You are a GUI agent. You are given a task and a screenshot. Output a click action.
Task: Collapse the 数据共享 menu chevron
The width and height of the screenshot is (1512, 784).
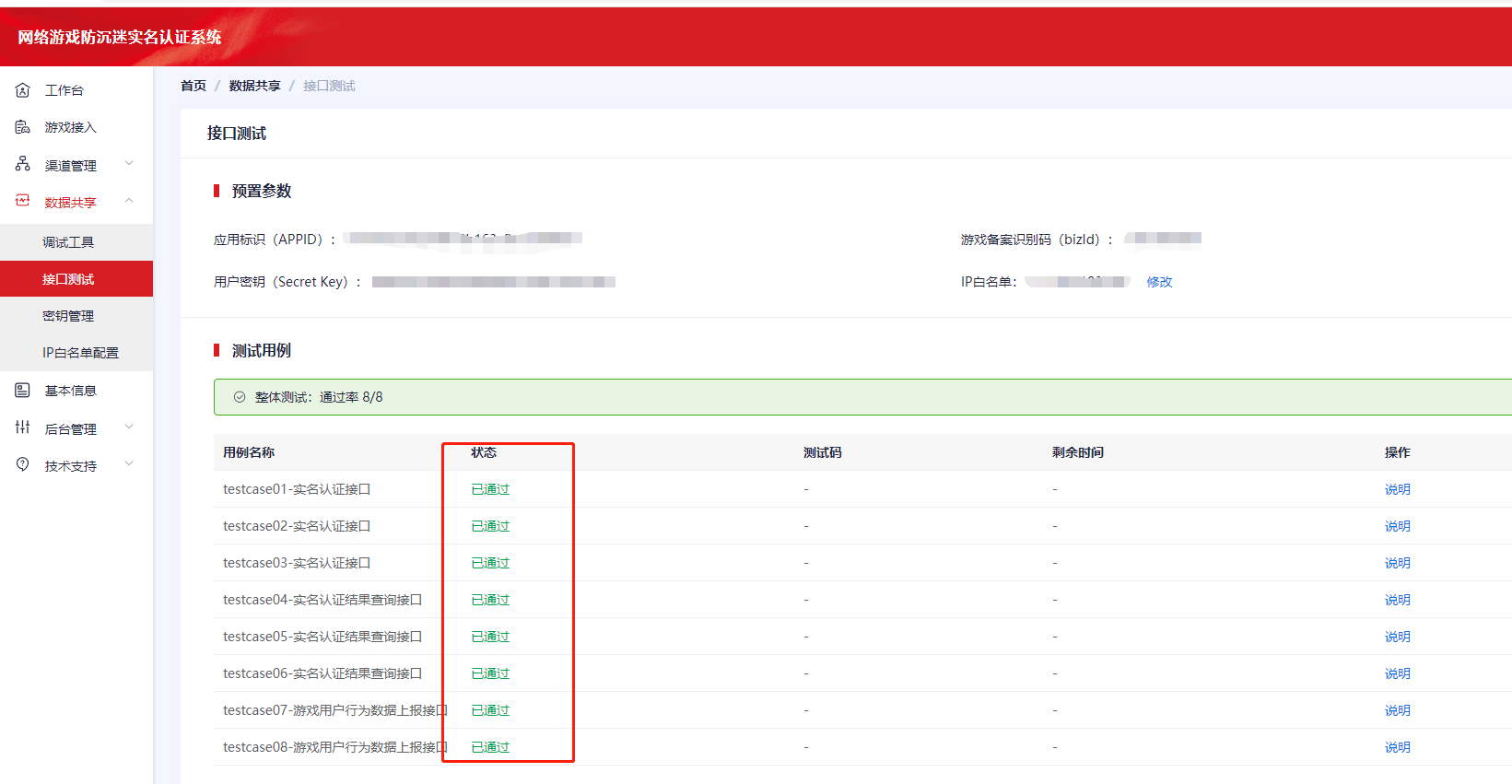pyautogui.click(x=129, y=201)
